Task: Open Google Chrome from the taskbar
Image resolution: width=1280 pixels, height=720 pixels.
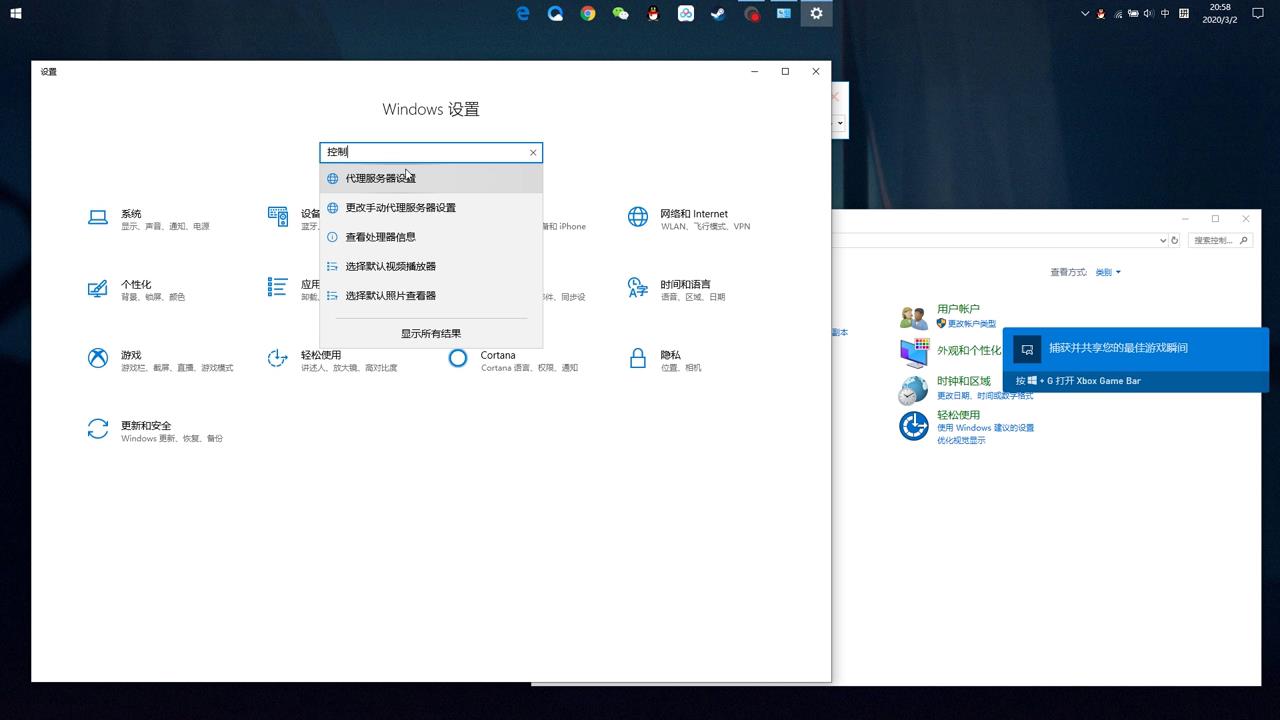Action: 588,14
